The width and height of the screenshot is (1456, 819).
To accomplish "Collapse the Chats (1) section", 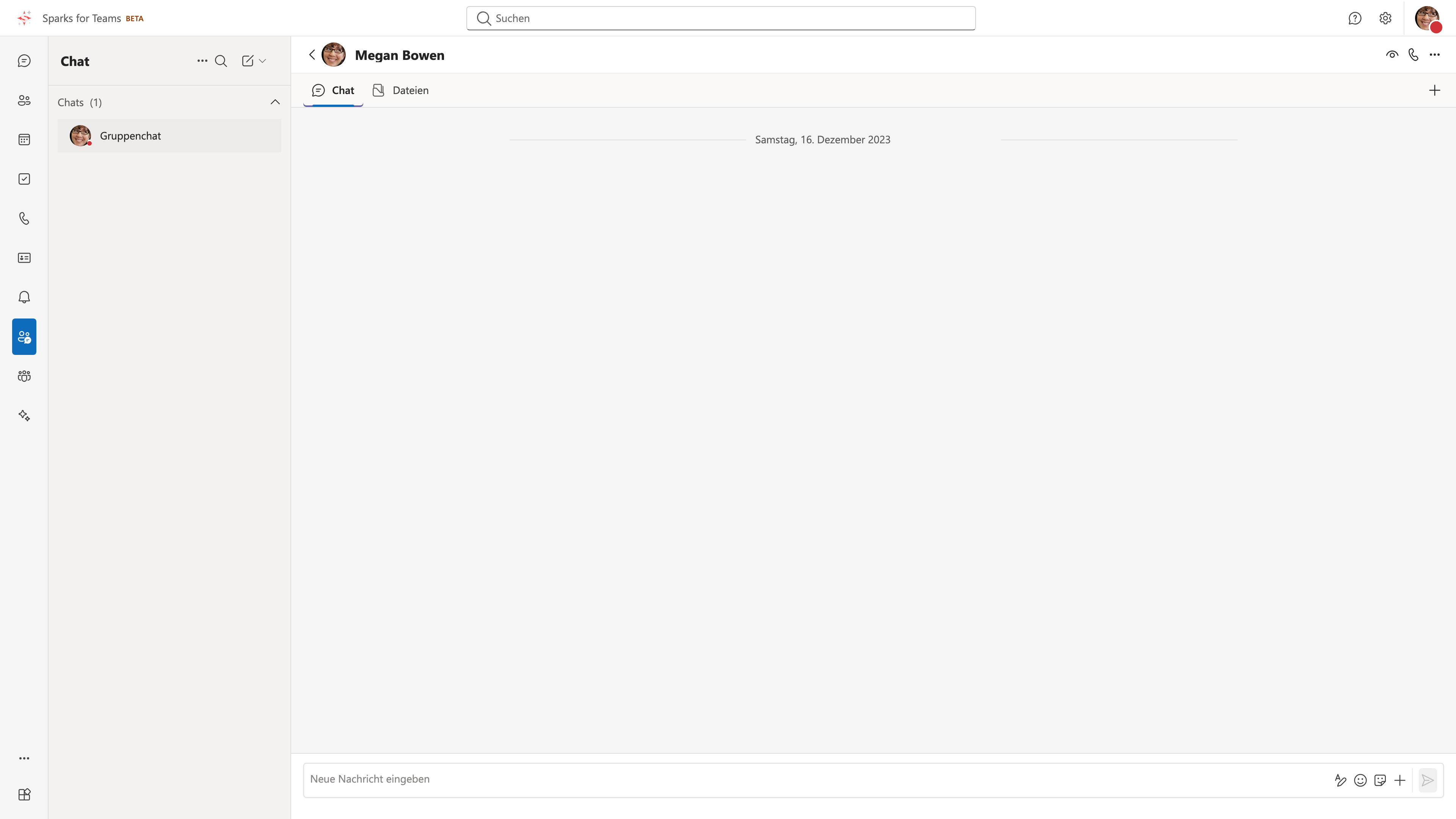I will 275,102.
